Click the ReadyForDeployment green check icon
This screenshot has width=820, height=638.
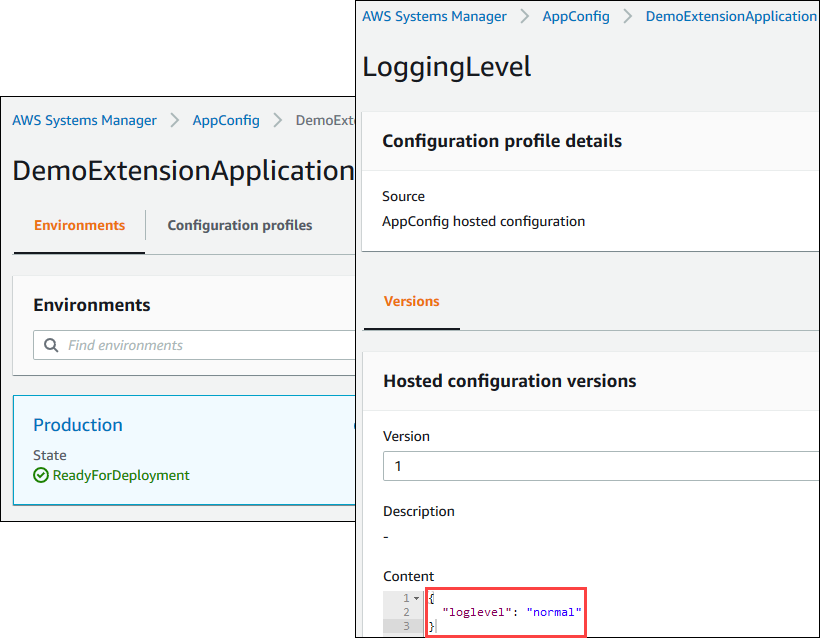point(41,475)
